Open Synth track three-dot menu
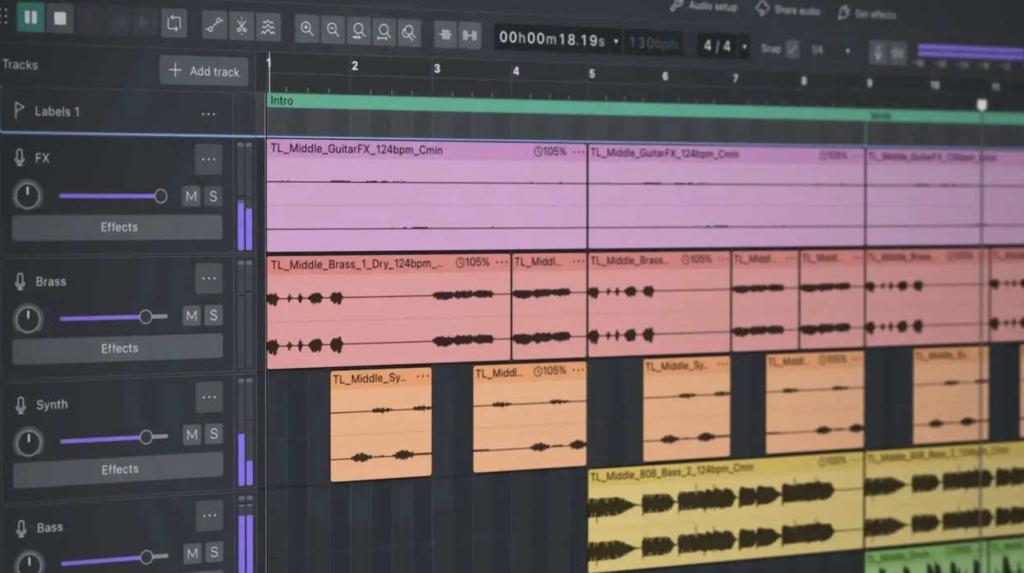Viewport: 1024px width, 573px height. 209,397
